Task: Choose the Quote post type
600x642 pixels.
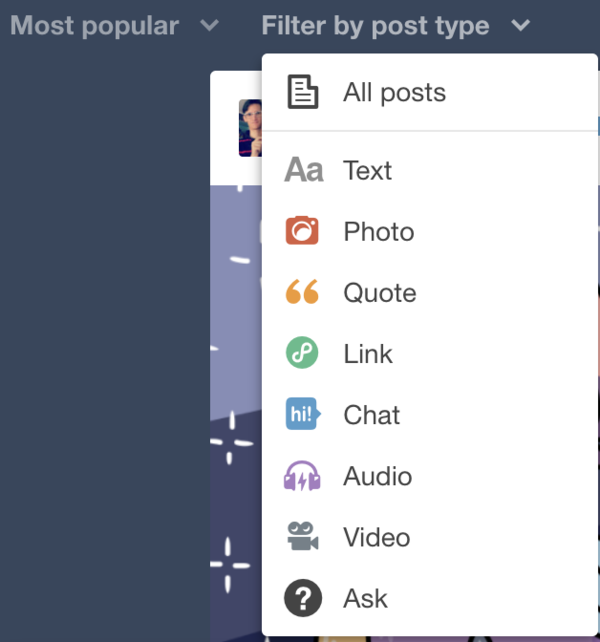Action: [x=430, y=292]
